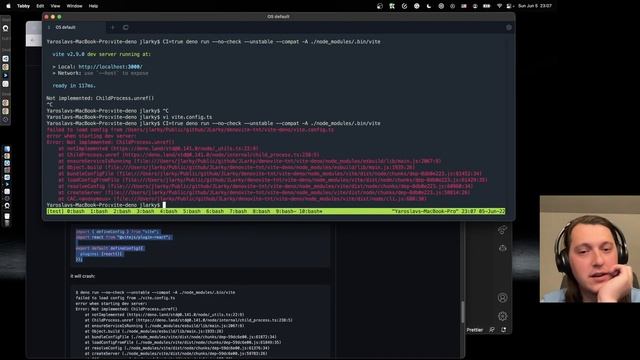Click tmux window '1:bash' in status bar
The image size is (640, 360).
point(99,211)
